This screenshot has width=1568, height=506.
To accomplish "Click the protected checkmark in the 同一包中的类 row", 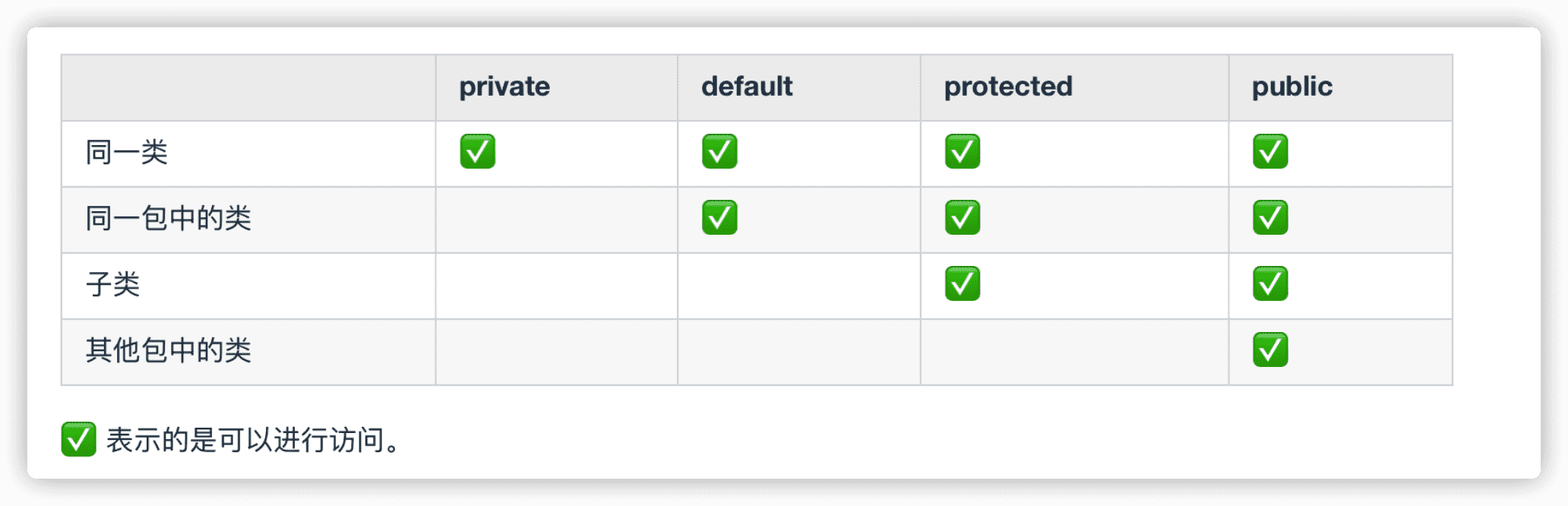I will click(962, 217).
